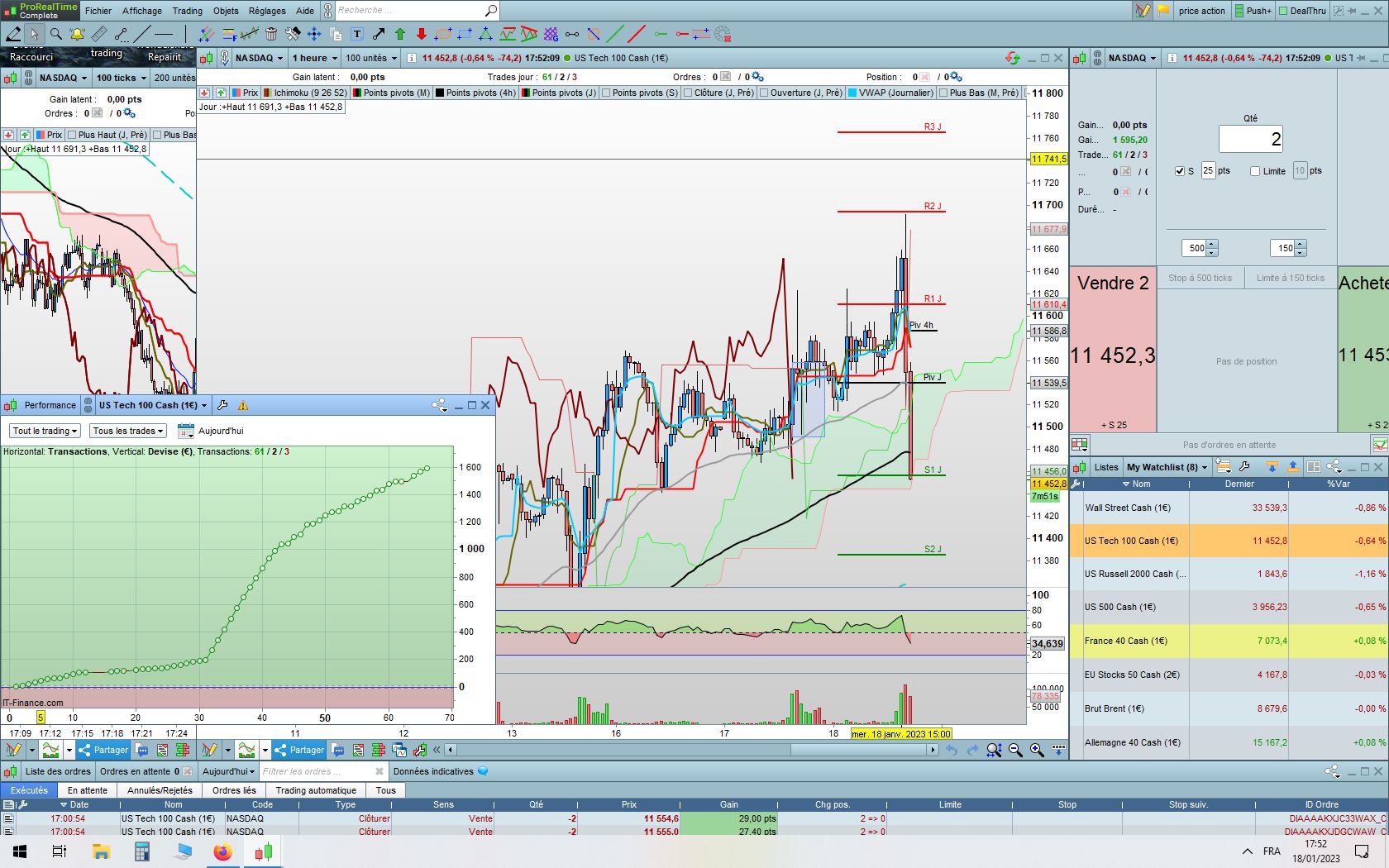Open the flag icon in the top bar

pyautogui.click(x=1163, y=11)
